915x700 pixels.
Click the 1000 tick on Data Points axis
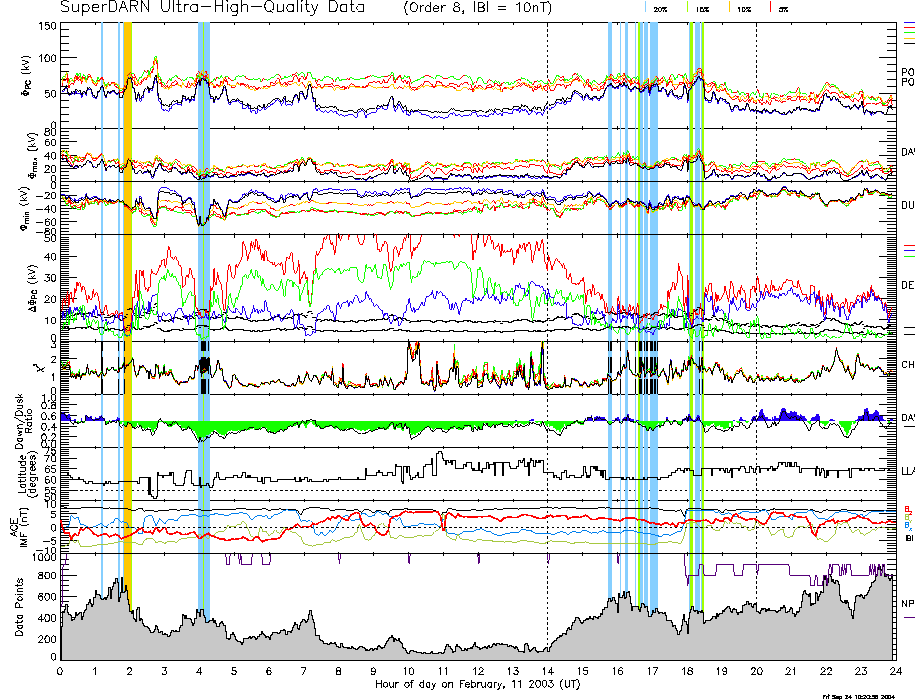pos(42,558)
